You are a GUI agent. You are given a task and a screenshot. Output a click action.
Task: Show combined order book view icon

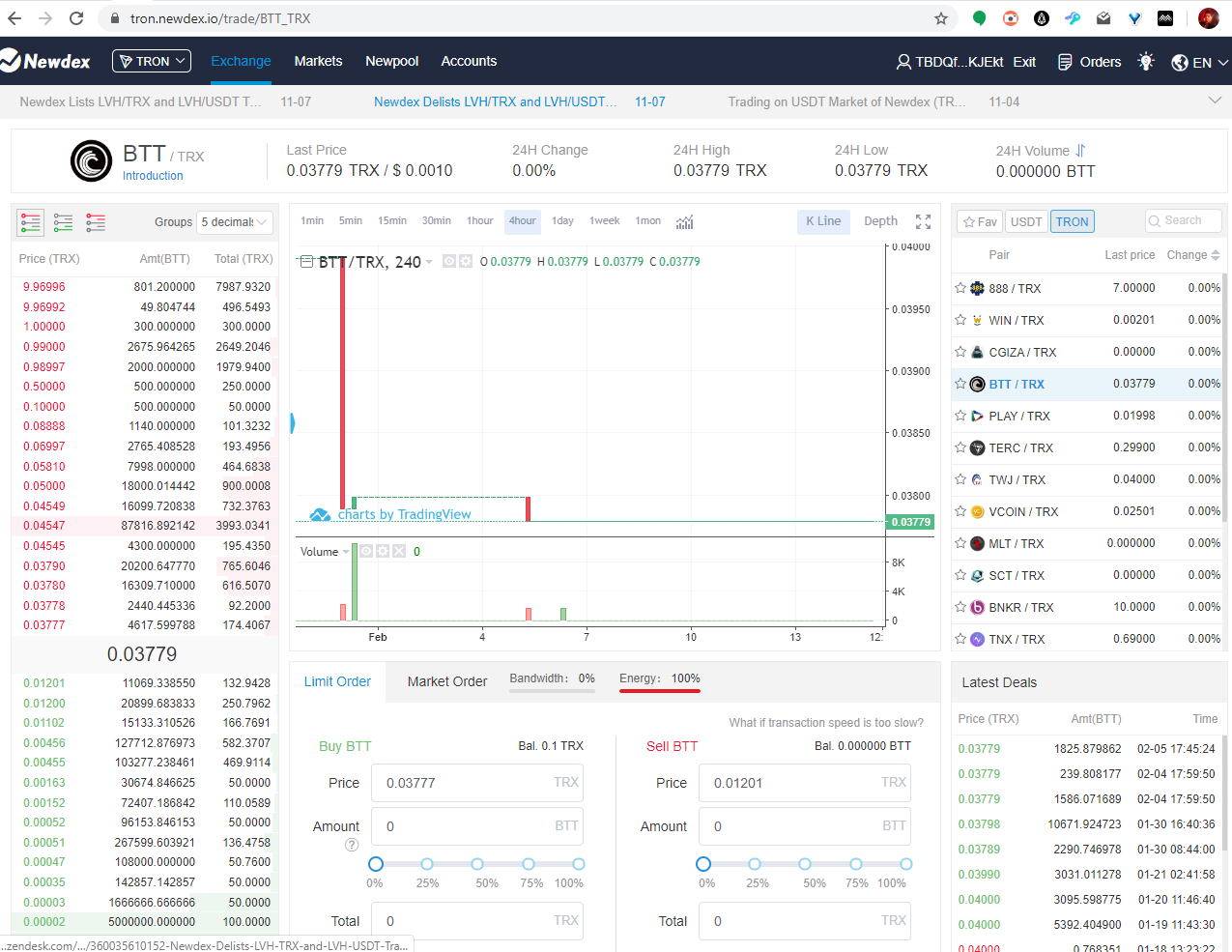pos(31,223)
